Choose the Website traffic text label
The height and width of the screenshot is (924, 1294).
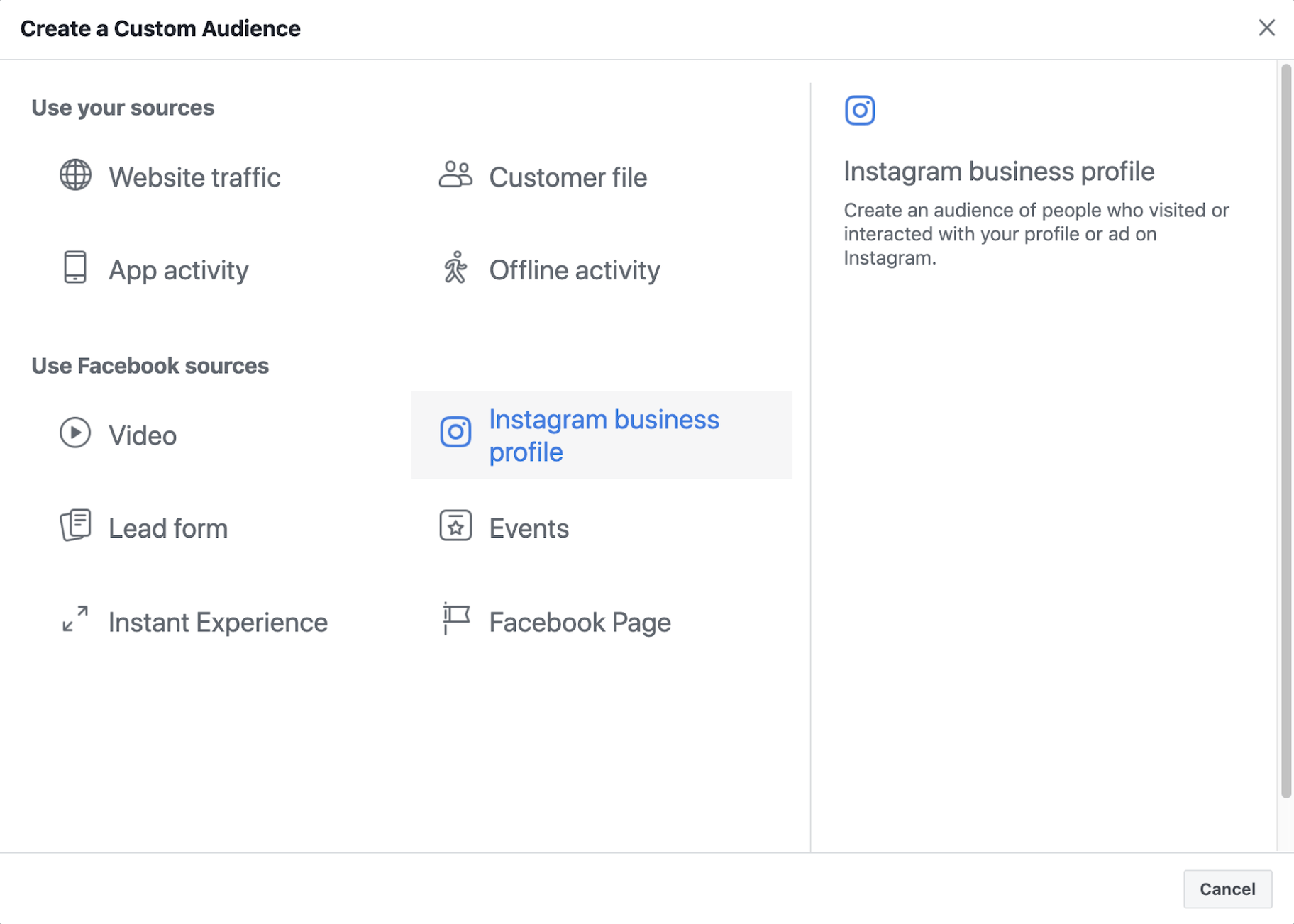(x=194, y=177)
